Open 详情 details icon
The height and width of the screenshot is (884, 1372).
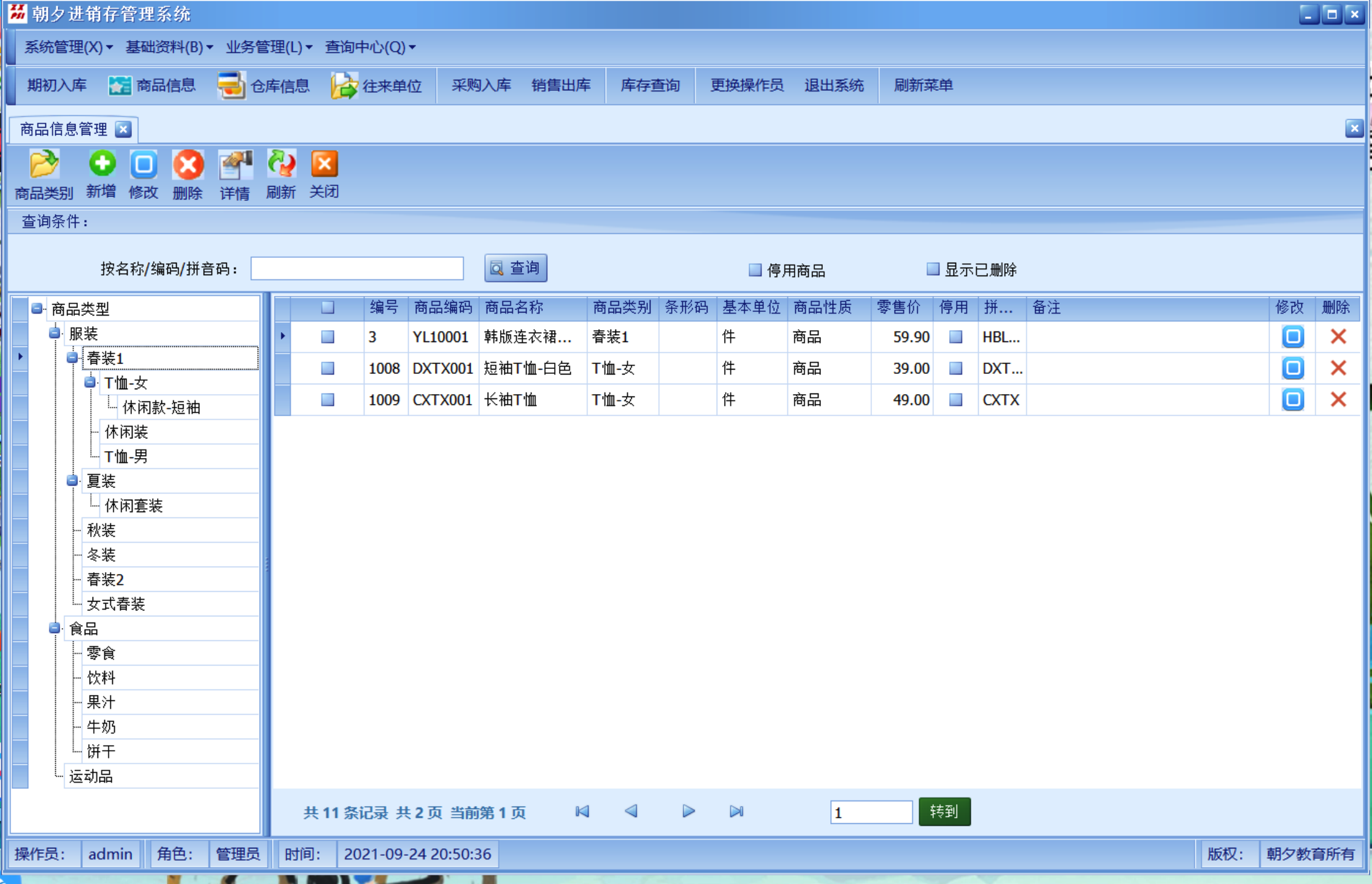235,166
